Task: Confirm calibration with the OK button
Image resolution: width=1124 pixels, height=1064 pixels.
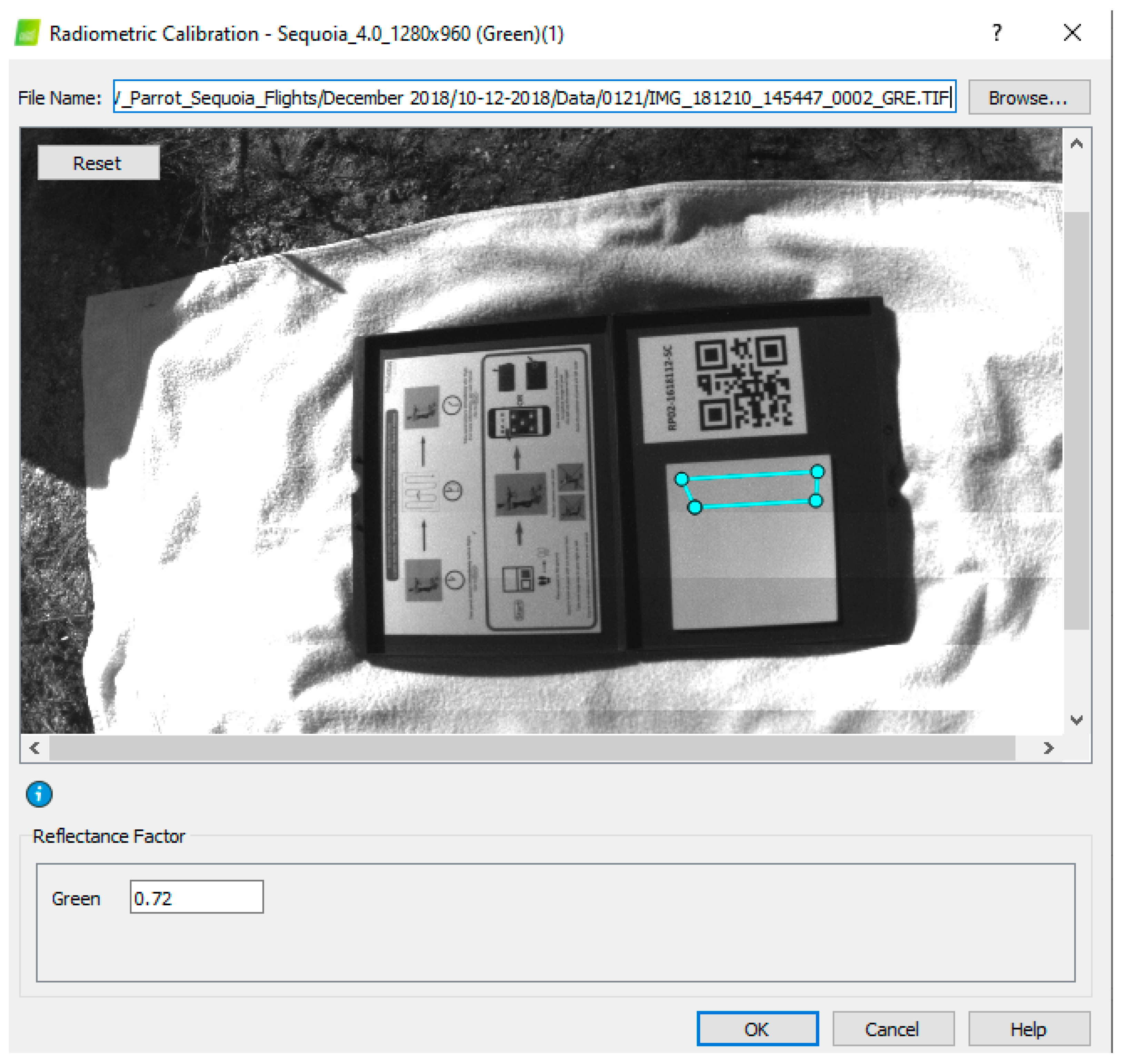Action: [x=757, y=1029]
